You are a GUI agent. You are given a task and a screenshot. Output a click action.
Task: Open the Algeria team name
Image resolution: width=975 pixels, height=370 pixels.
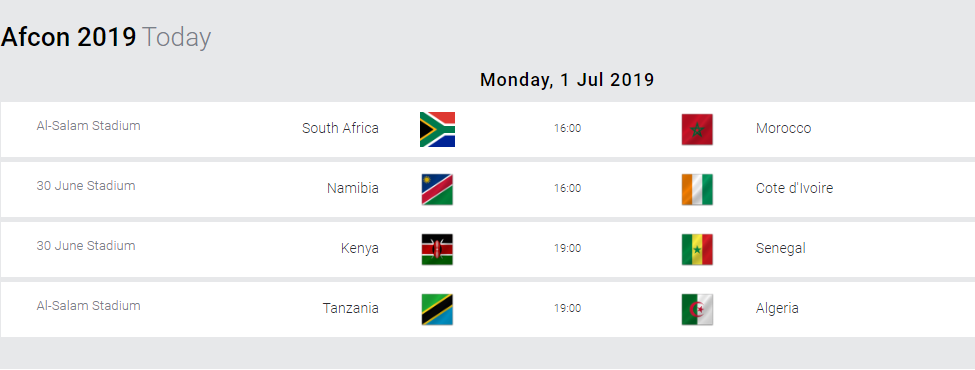pyautogui.click(x=777, y=308)
